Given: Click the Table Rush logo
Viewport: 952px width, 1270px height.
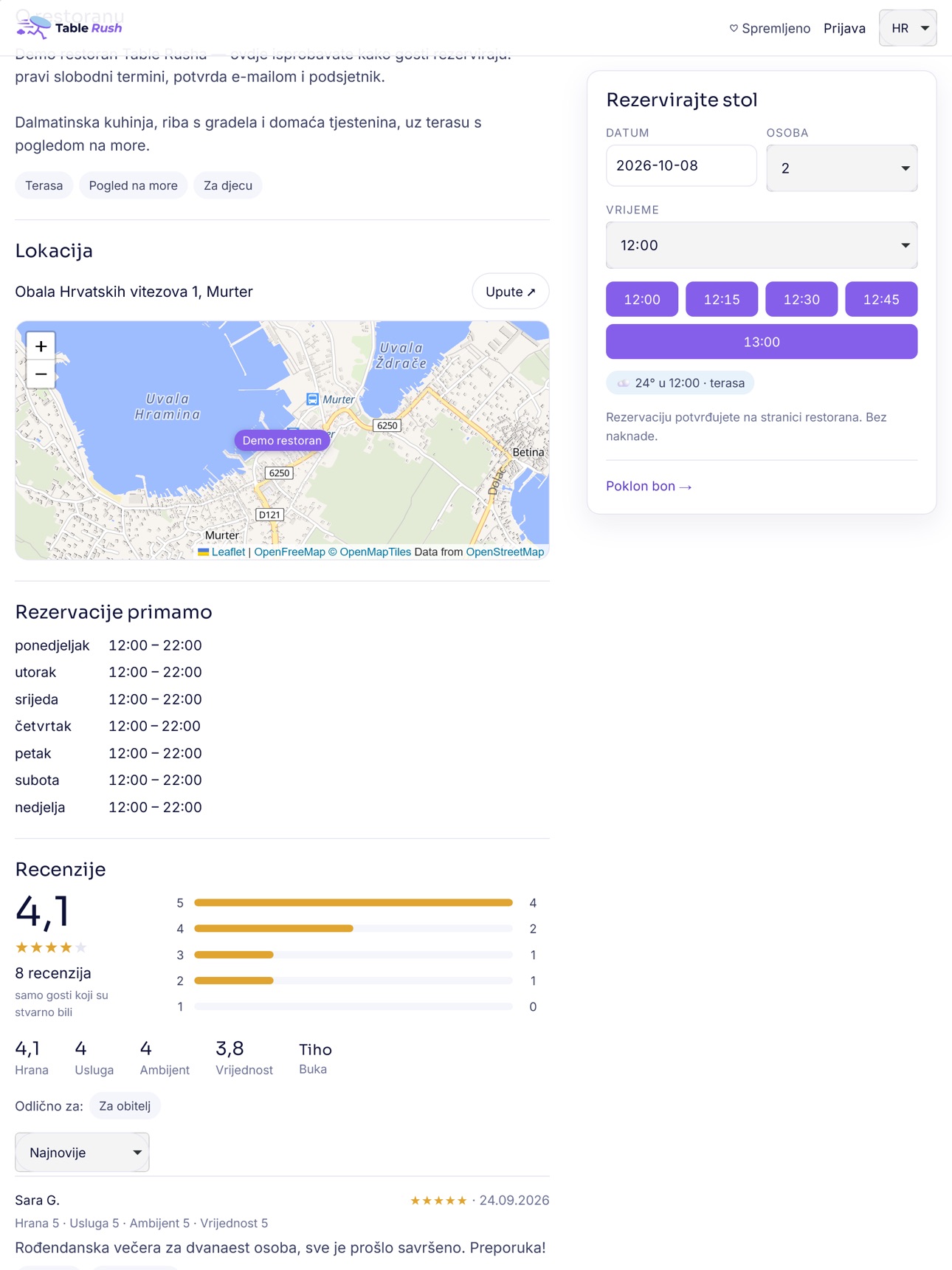Looking at the screenshot, I should [69, 28].
